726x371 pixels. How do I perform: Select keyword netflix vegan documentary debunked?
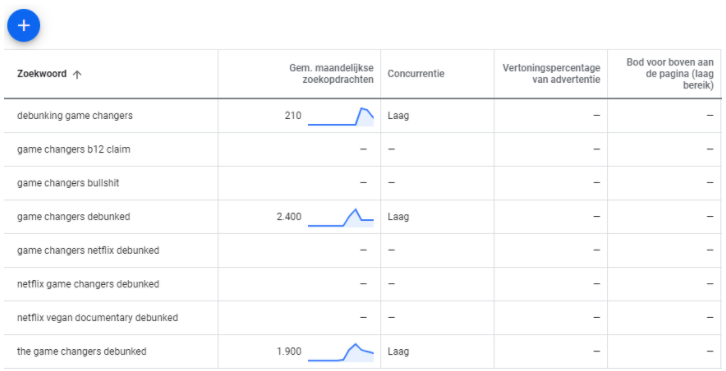(98, 318)
